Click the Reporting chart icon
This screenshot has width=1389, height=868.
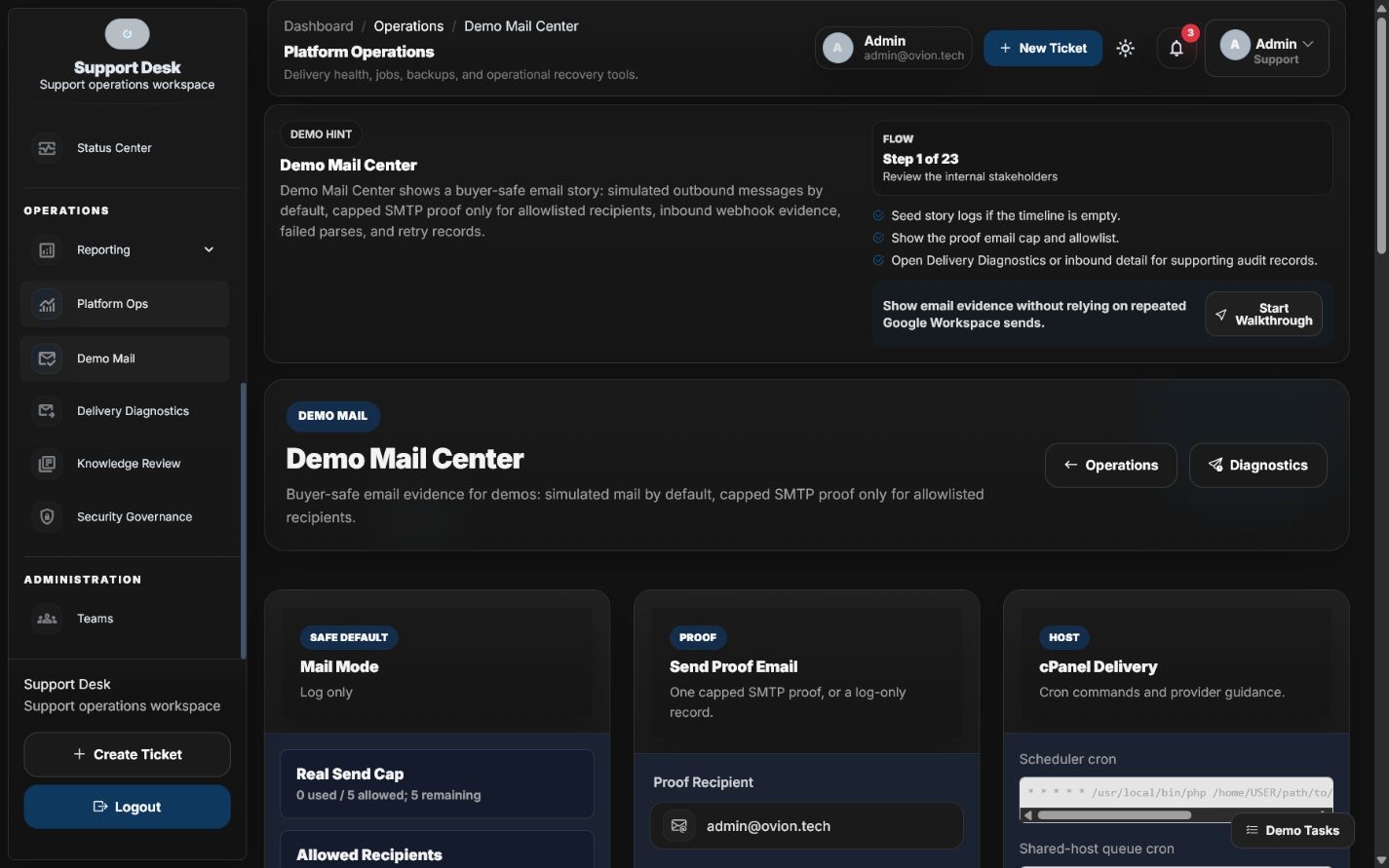pos(47,250)
